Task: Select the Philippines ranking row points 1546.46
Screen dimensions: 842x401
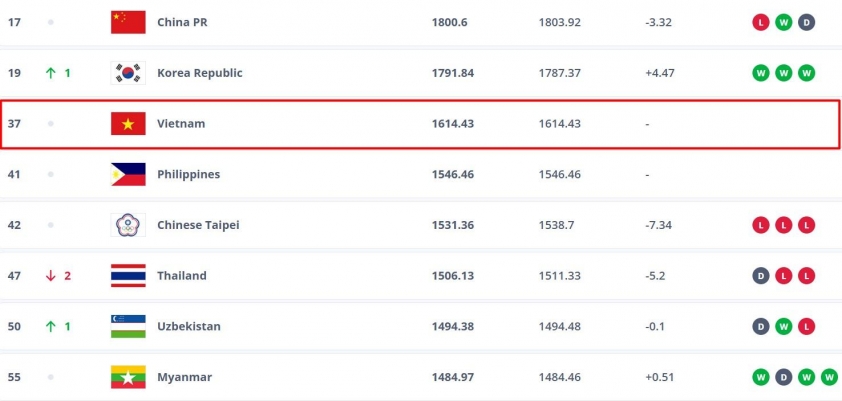Action: pyautogui.click(x=452, y=174)
